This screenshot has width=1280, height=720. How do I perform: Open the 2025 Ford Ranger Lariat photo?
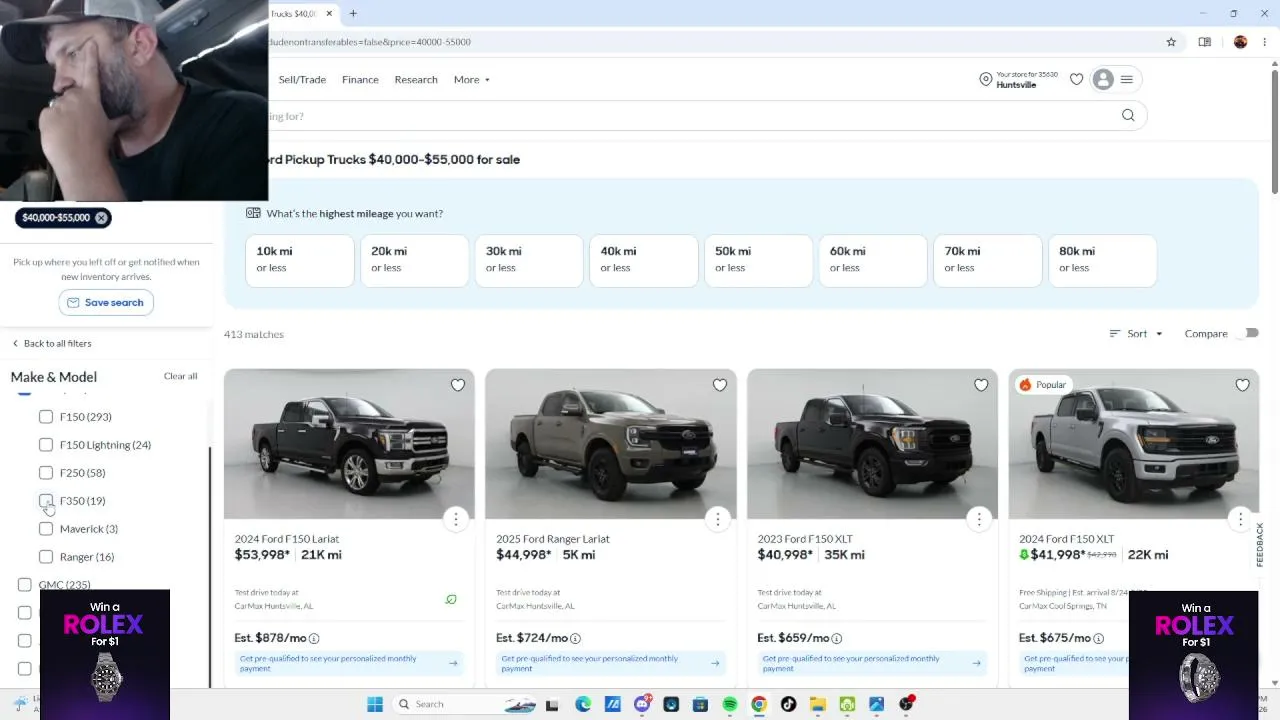coord(611,444)
